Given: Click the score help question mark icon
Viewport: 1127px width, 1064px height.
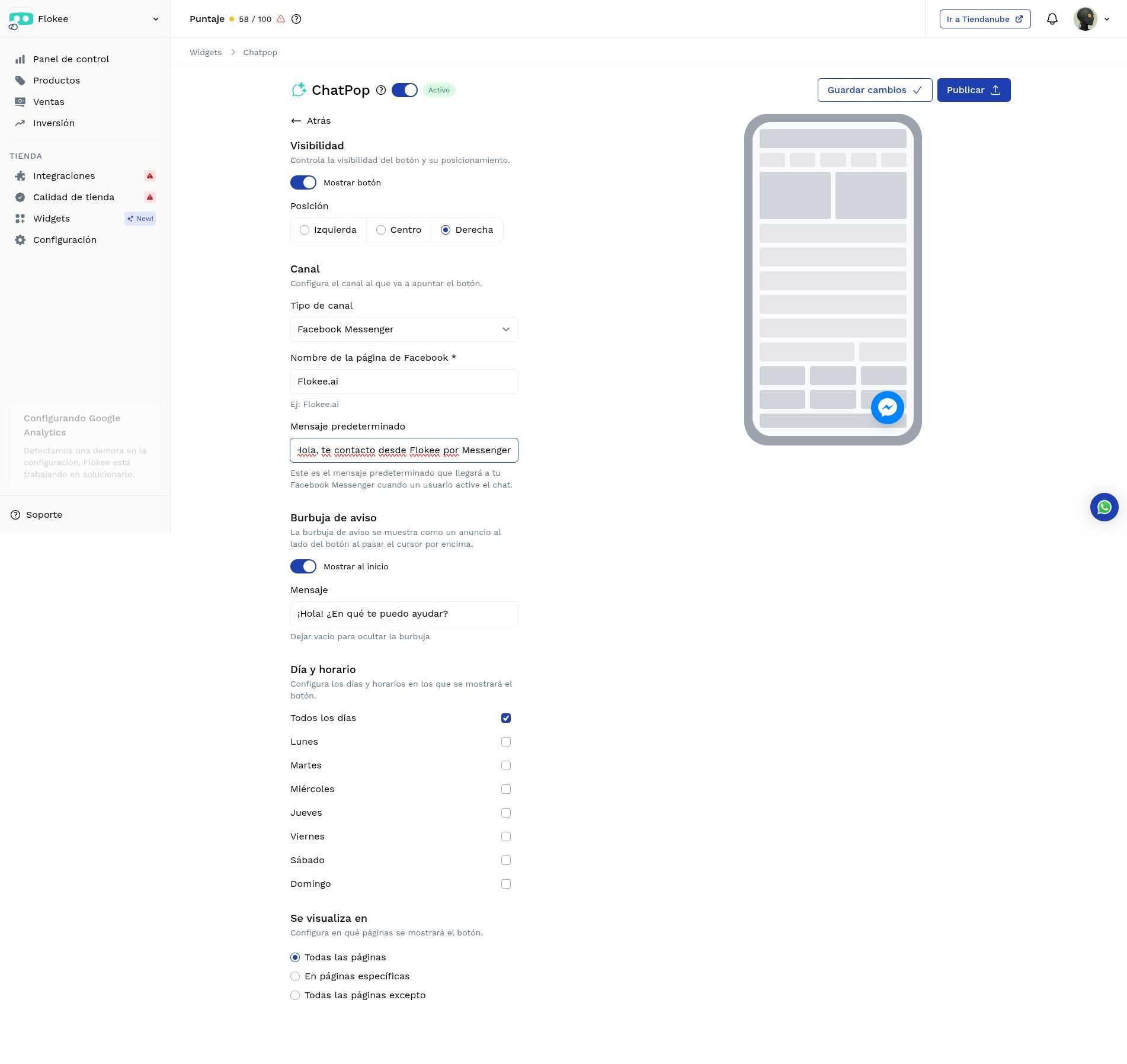Looking at the screenshot, I should click(x=296, y=19).
